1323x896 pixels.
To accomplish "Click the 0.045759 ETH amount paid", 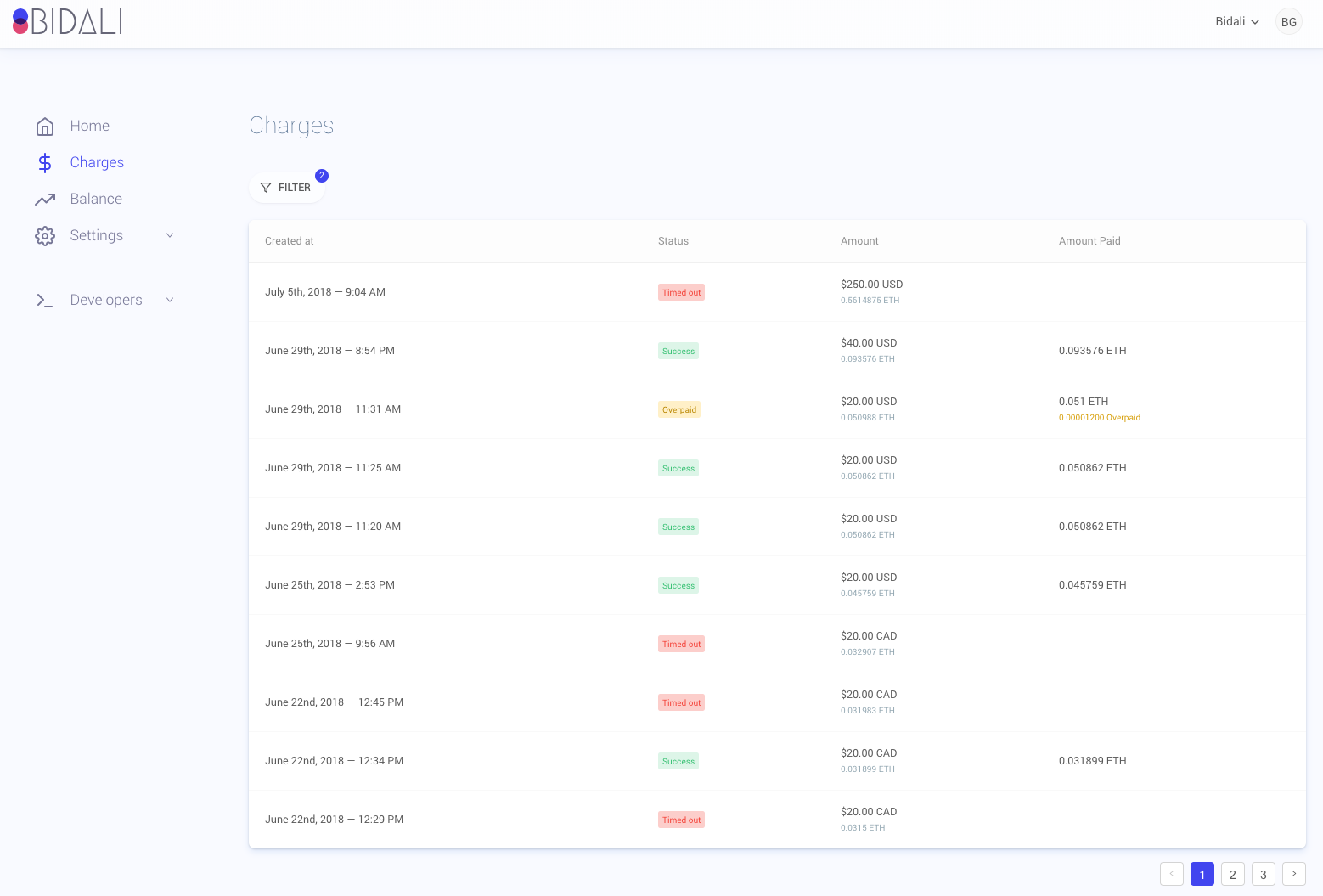I will 1093,585.
